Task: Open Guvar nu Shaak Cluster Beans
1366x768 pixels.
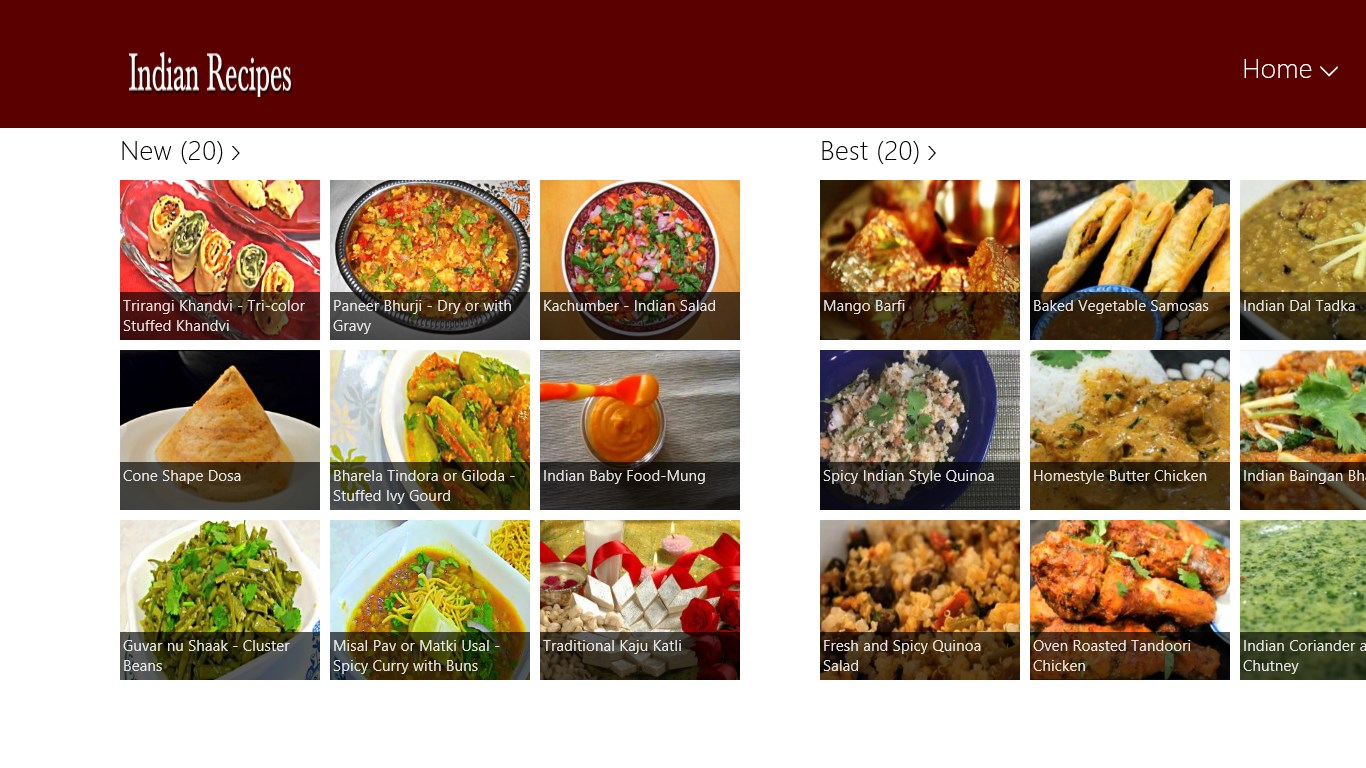Action: tap(220, 600)
